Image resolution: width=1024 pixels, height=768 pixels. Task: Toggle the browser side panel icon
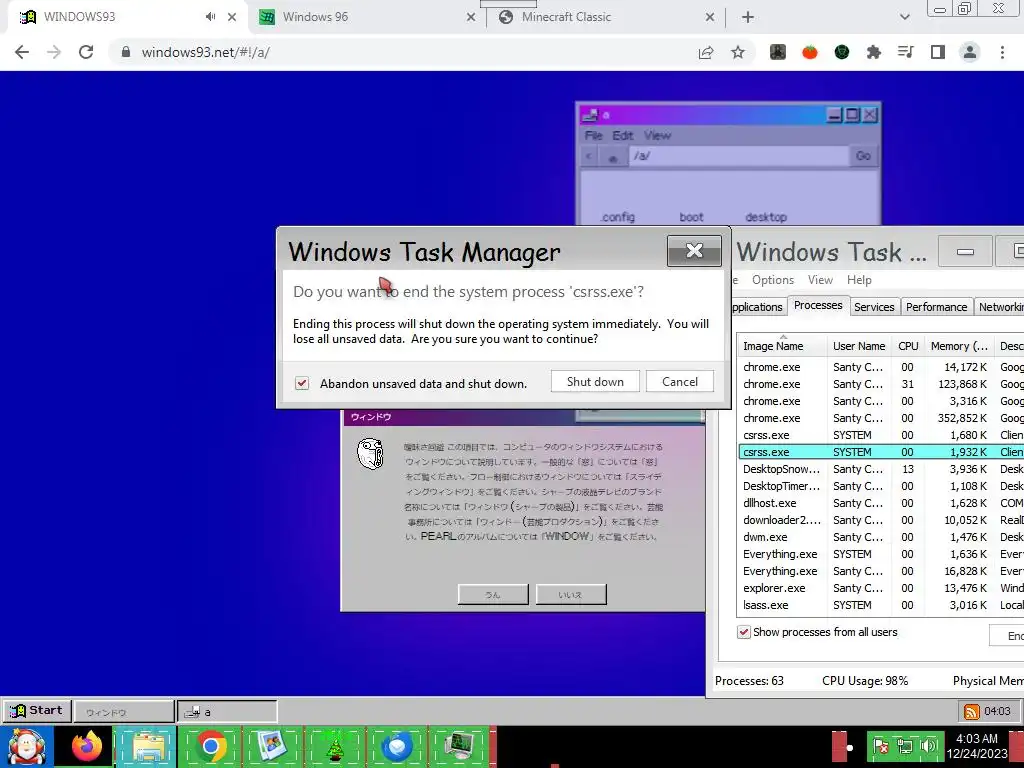[x=938, y=52]
